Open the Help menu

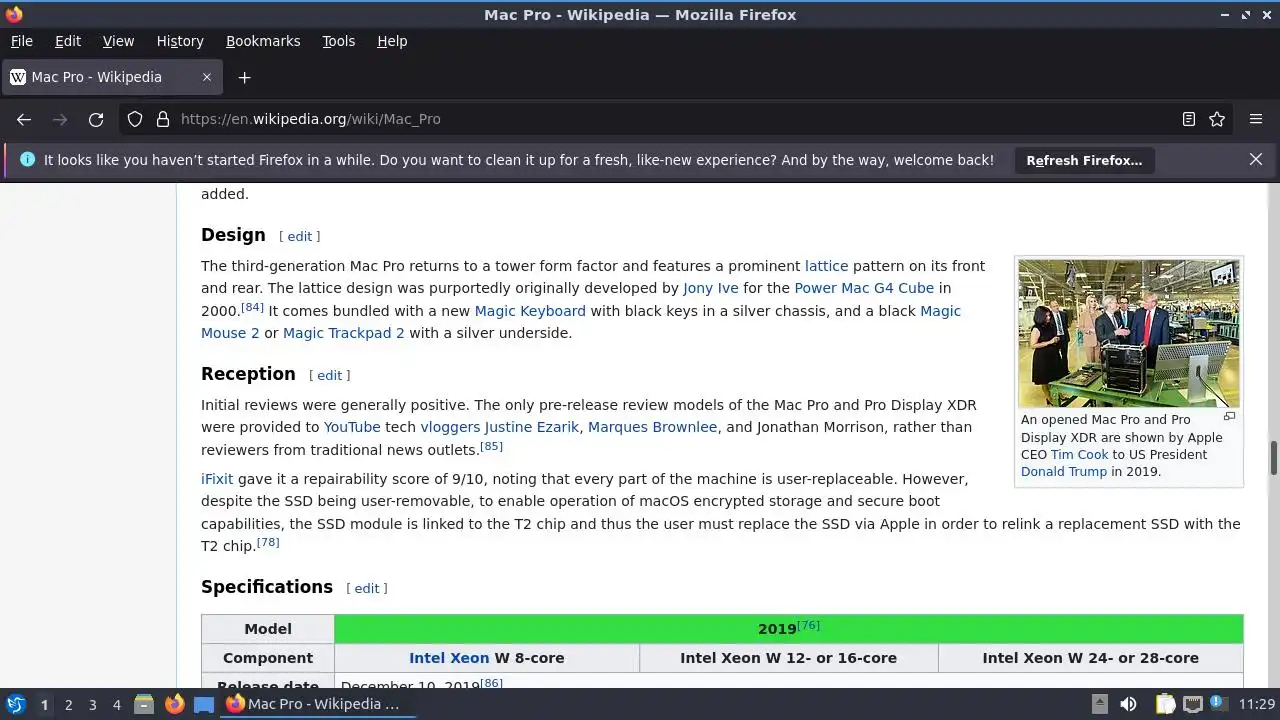(392, 41)
